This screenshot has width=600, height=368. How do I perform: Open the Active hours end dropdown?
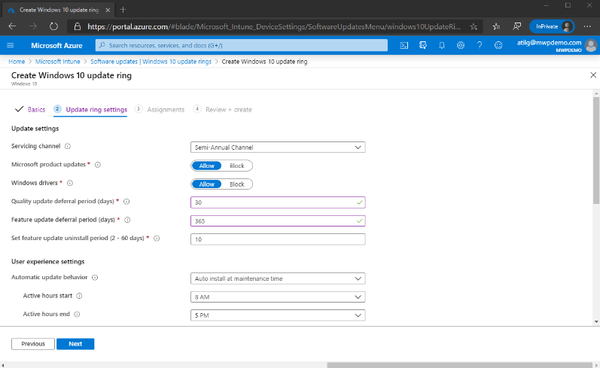point(278,315)
